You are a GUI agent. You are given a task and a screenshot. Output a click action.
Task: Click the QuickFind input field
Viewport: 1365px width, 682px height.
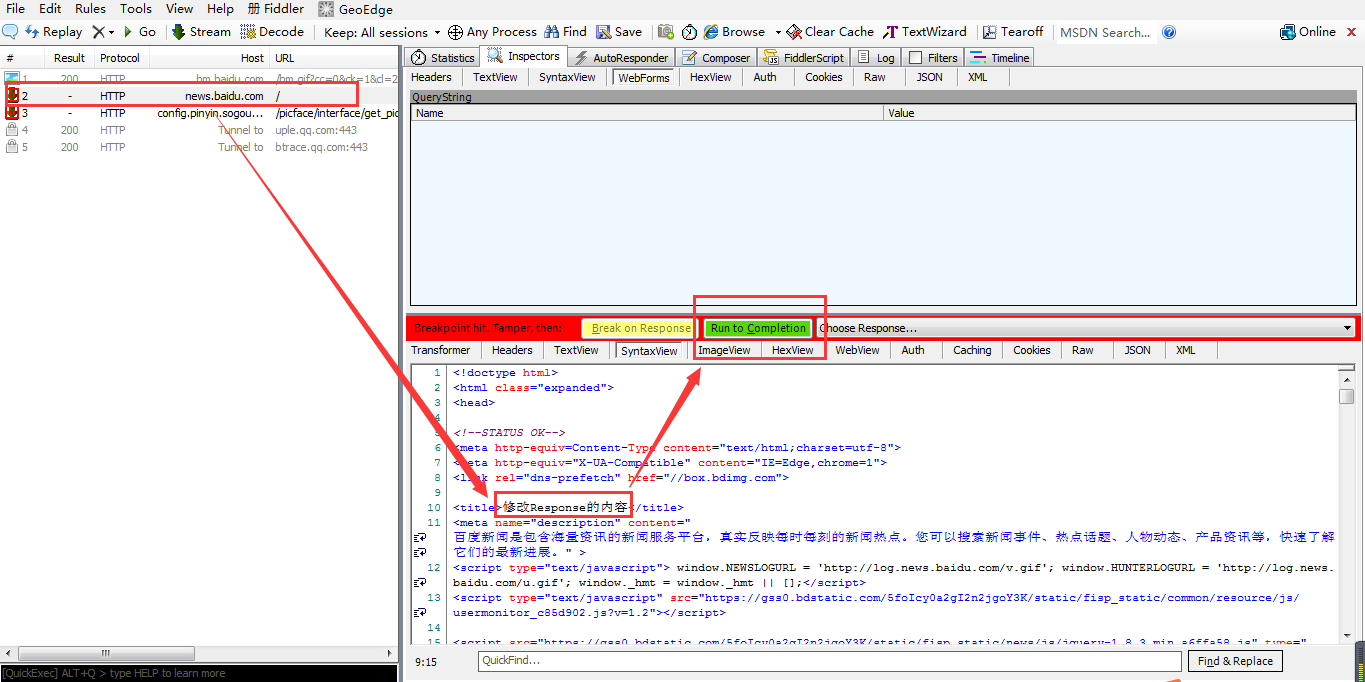pyautogui.click(x=829, y=661)
